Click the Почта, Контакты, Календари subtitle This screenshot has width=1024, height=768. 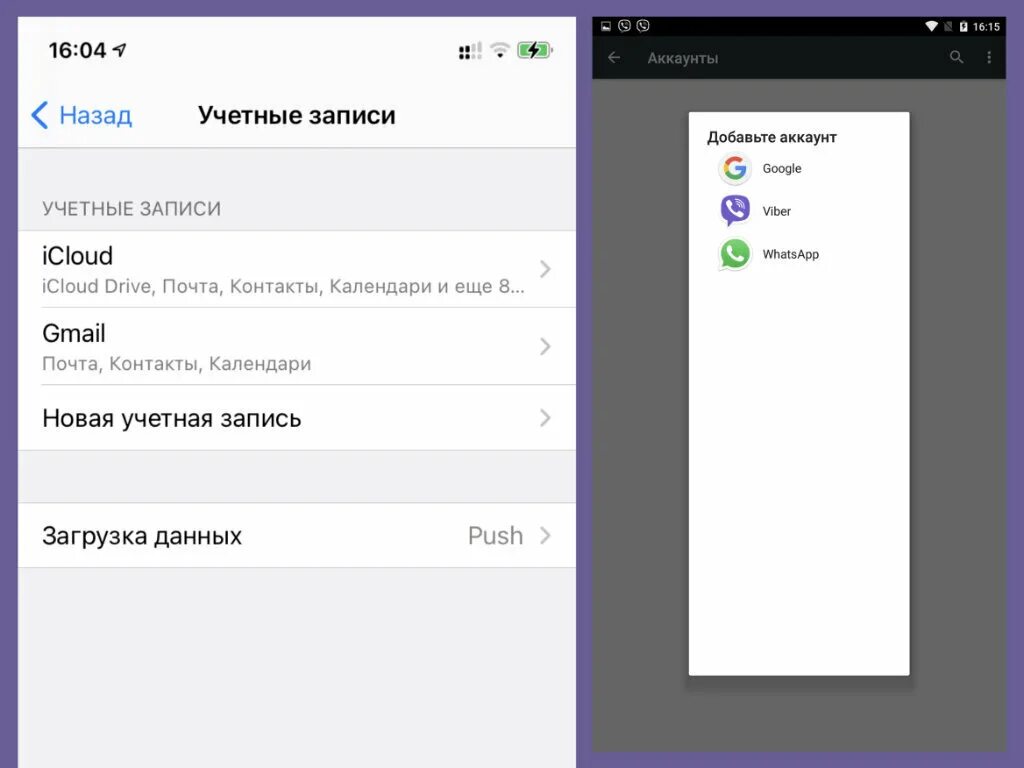pos(176,364)
